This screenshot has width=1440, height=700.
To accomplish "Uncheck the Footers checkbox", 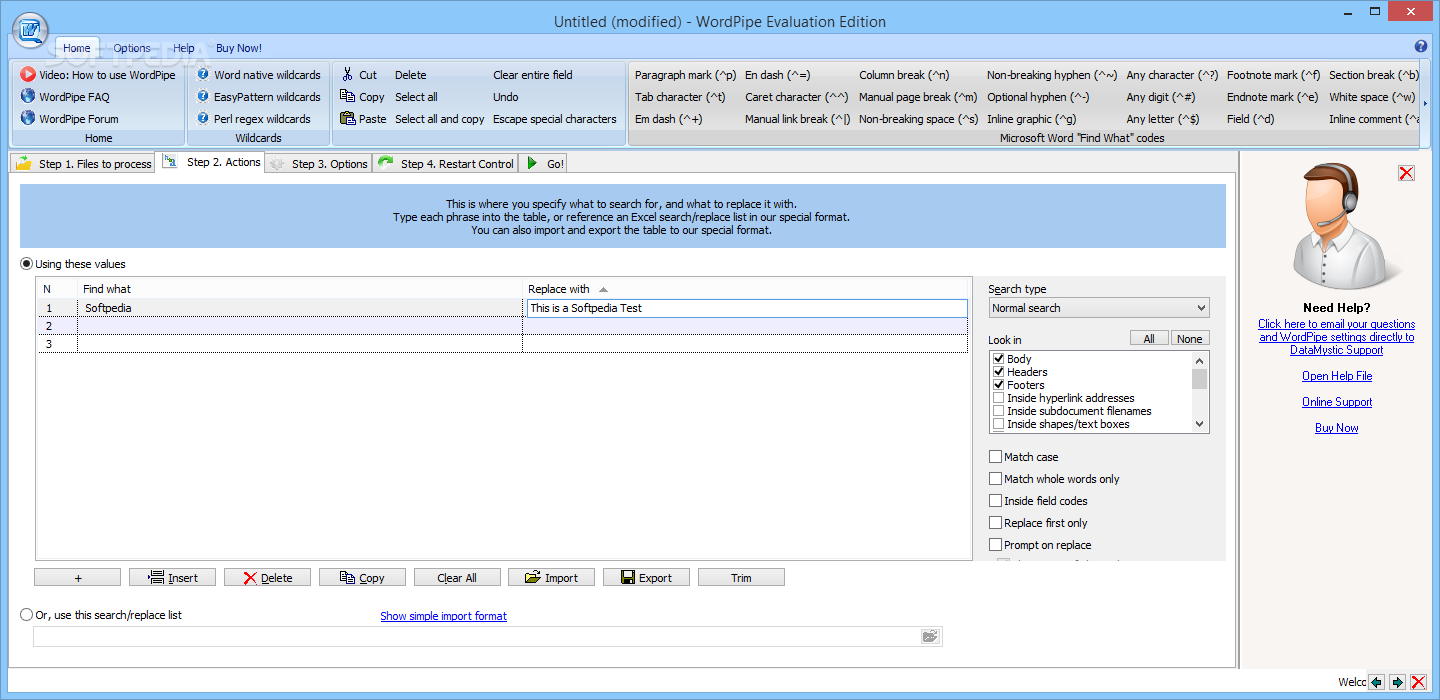I will 998,385.
